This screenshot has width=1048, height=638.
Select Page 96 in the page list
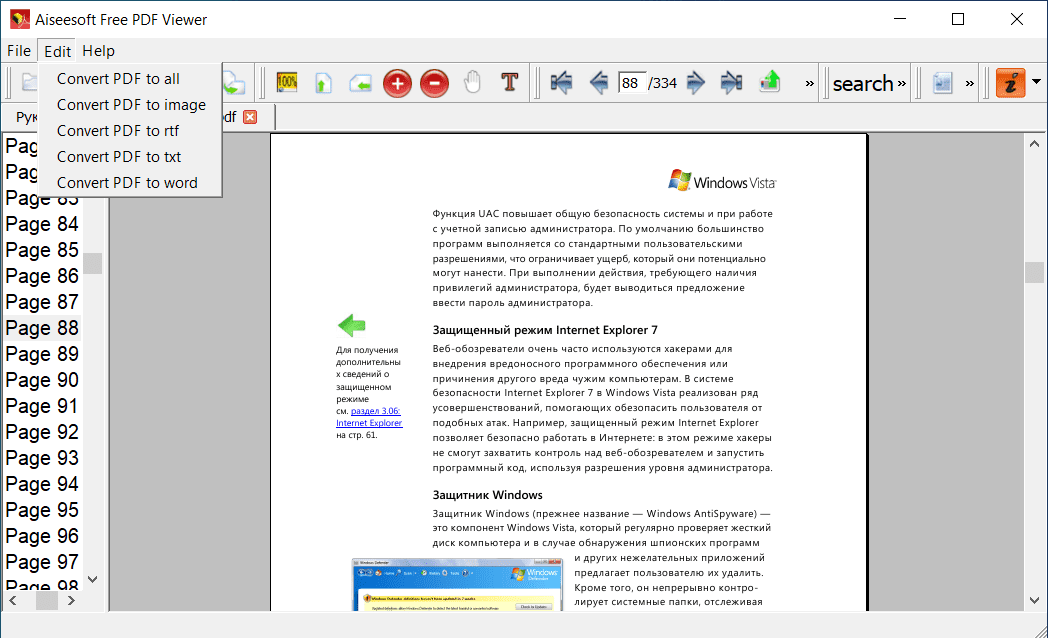(42, 536)
